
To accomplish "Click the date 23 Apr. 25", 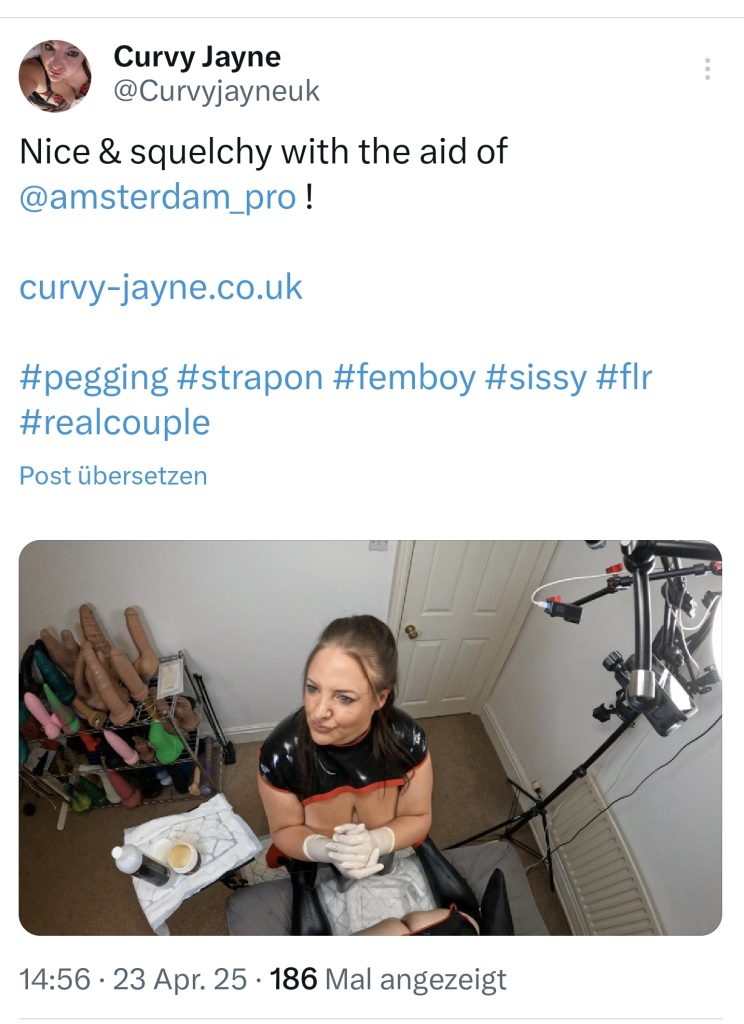I will 180,978.
